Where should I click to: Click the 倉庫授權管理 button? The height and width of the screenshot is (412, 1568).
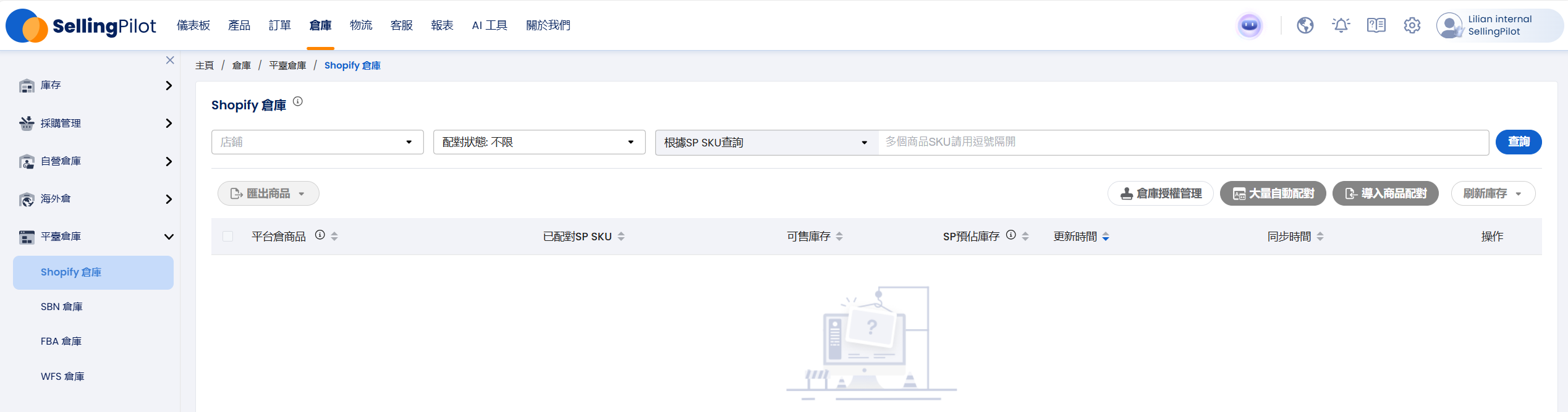click(1160, 193)
